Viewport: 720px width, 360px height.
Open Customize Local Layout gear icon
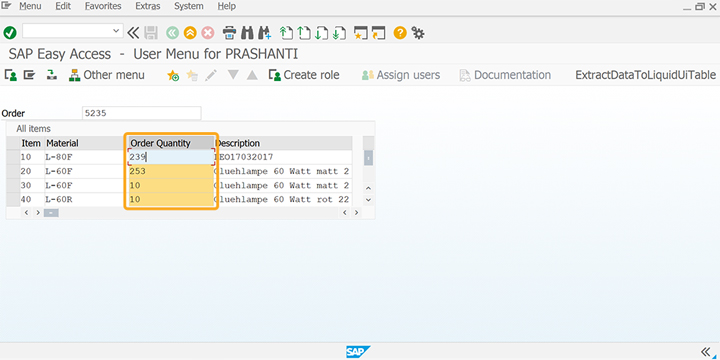click(x=417, y=33)
